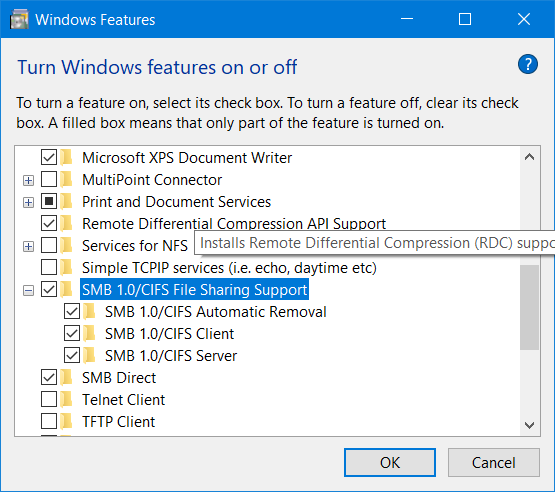The width and height of the screenshot is (555, 492).
Task: Click the blue help question mark icon
Action: (x=527, y=64)
